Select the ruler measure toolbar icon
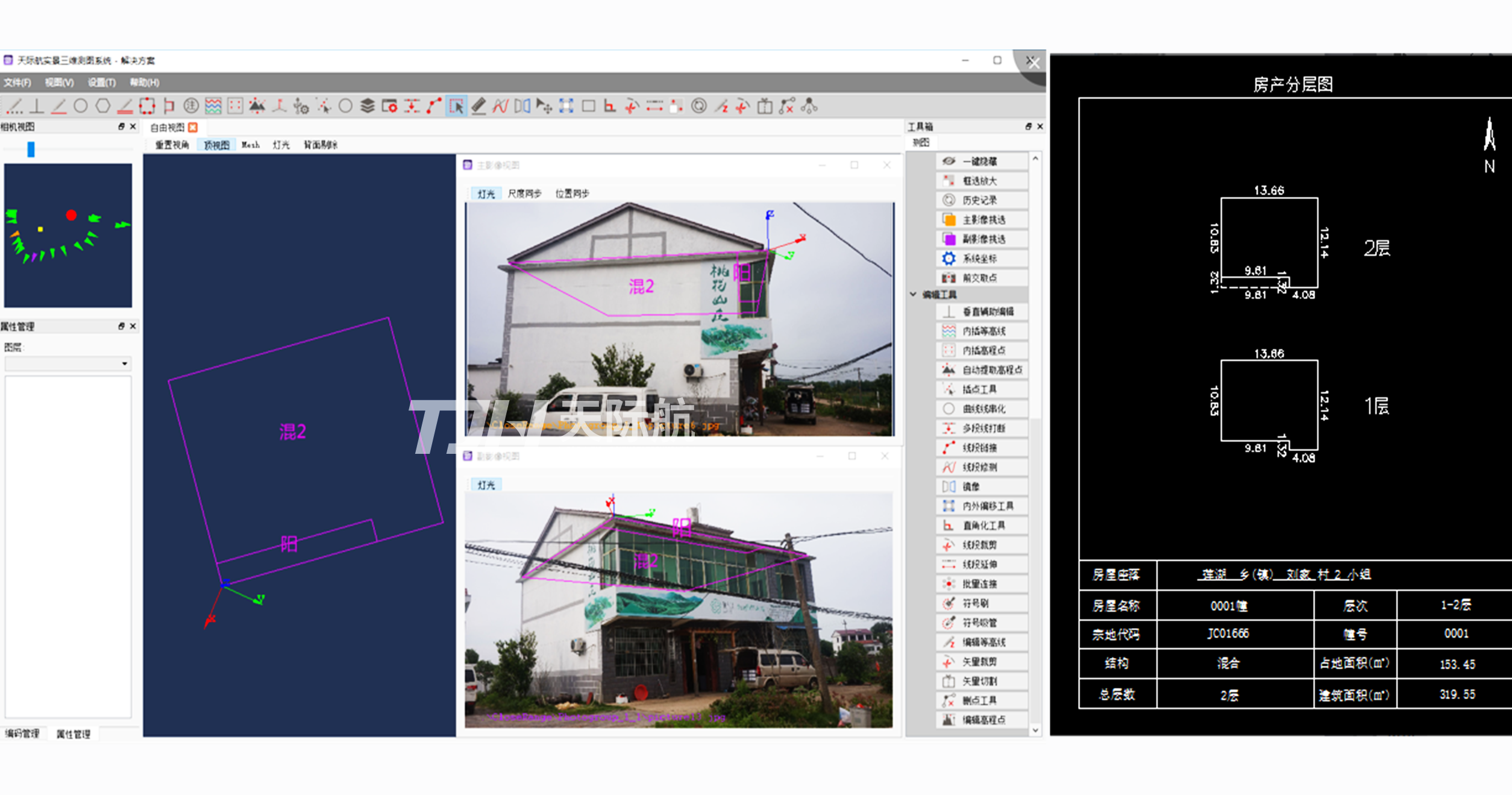Image resolution: width=1512 pixels, height=795 pixels. [478, 107]
